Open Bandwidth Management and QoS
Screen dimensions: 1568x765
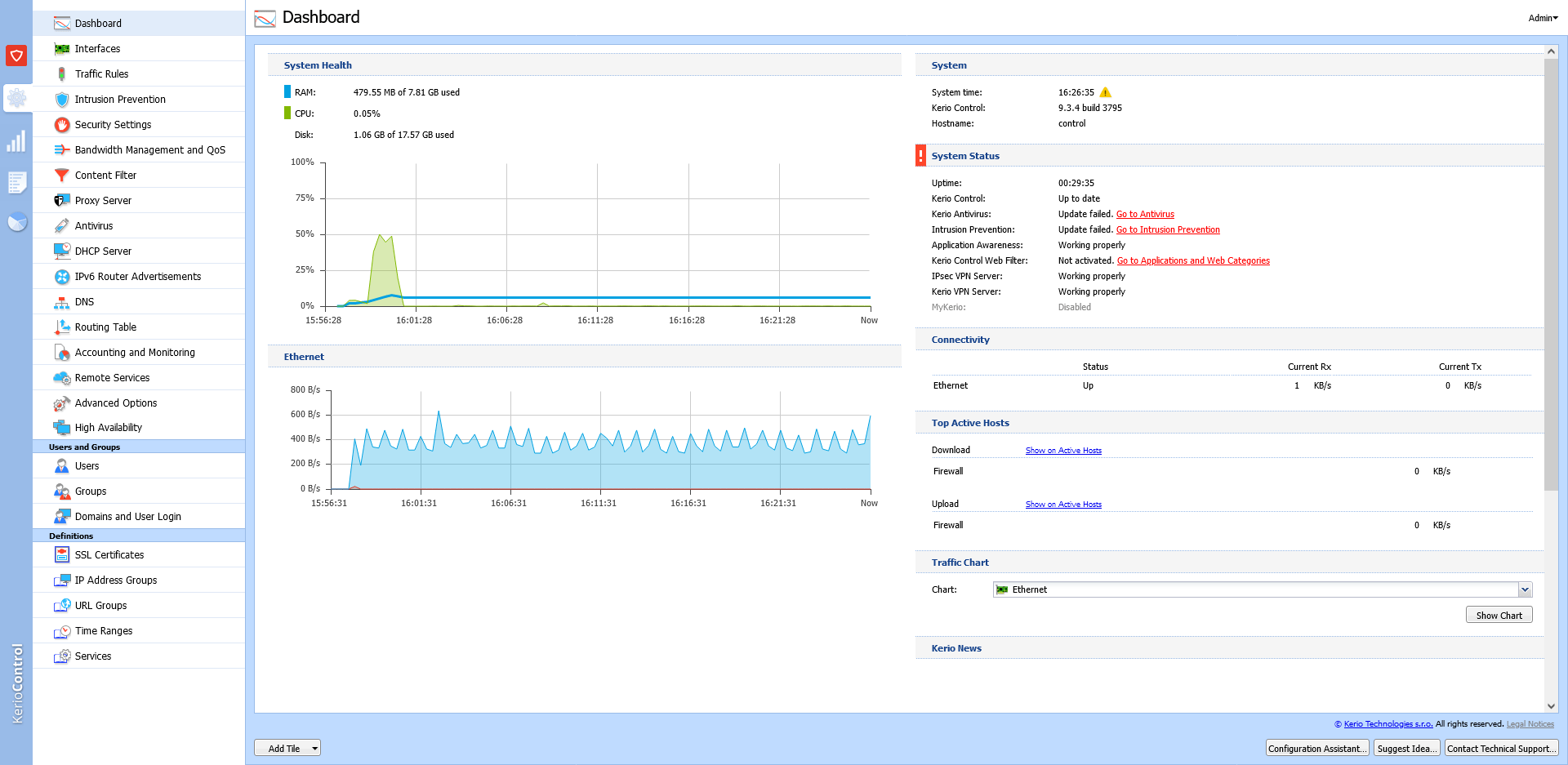click(149, 150)
